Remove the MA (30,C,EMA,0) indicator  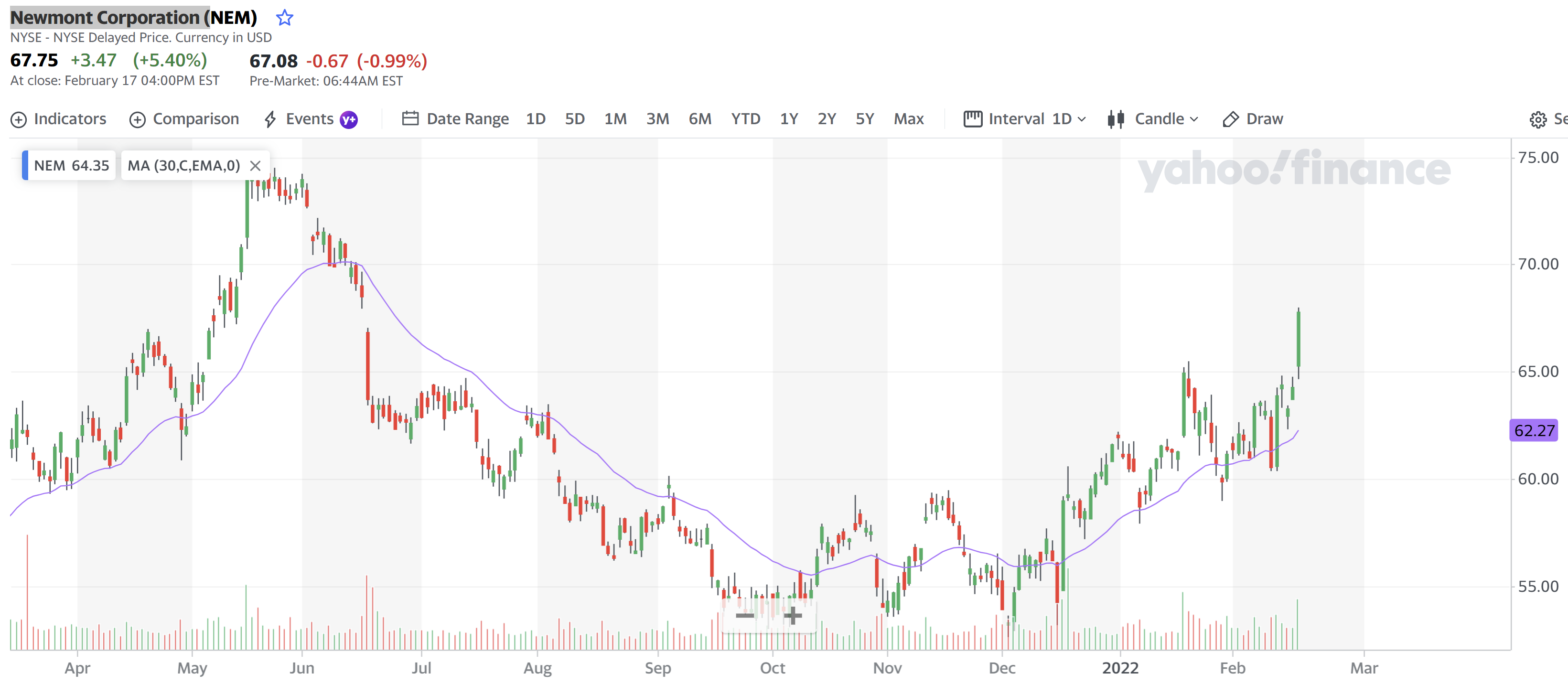pos(256,166)
